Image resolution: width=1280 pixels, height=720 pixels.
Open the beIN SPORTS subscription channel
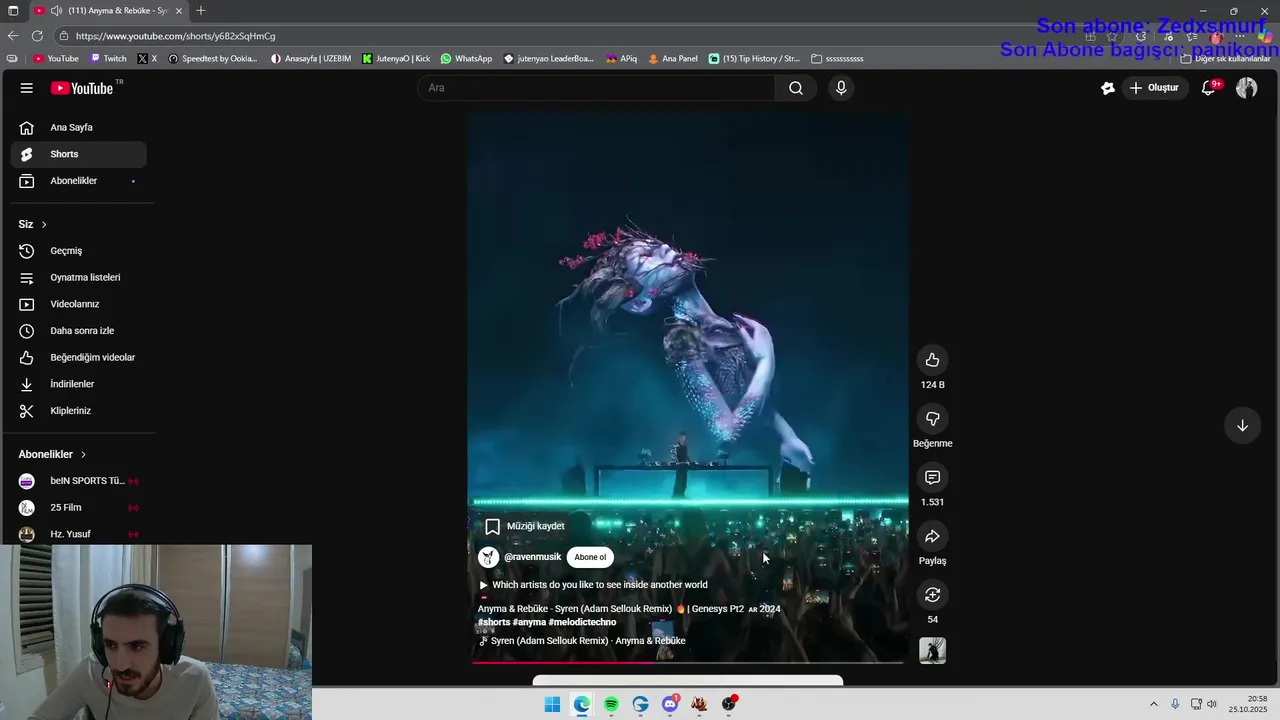click(79, 481)
